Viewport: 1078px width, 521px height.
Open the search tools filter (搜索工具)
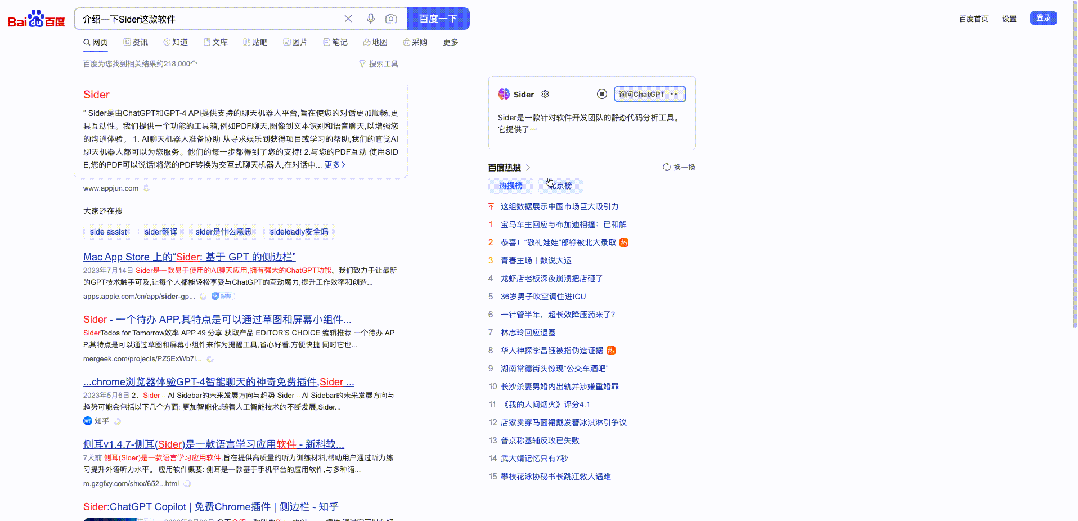379,64
